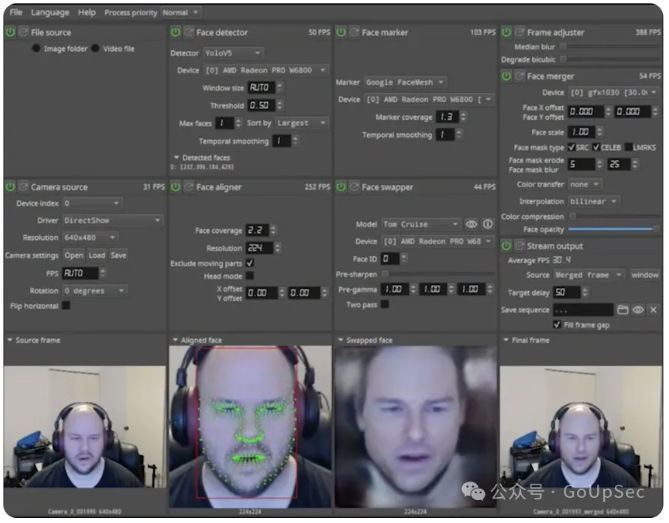
Task: Adjust Pre-sharpen slider
Action: (439, 274)
